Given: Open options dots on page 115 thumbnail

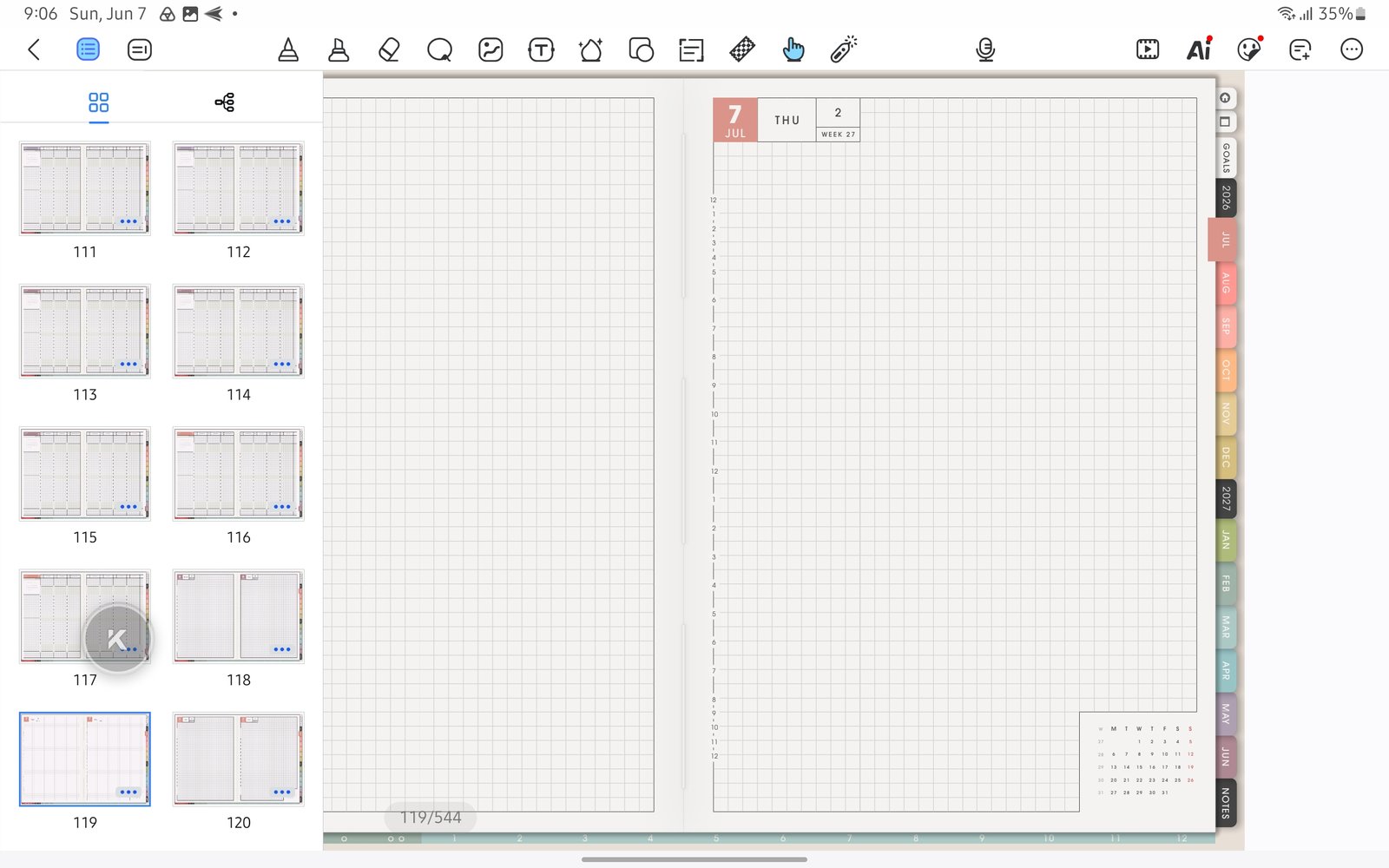Looking at the screenshot, I should 128,506.
